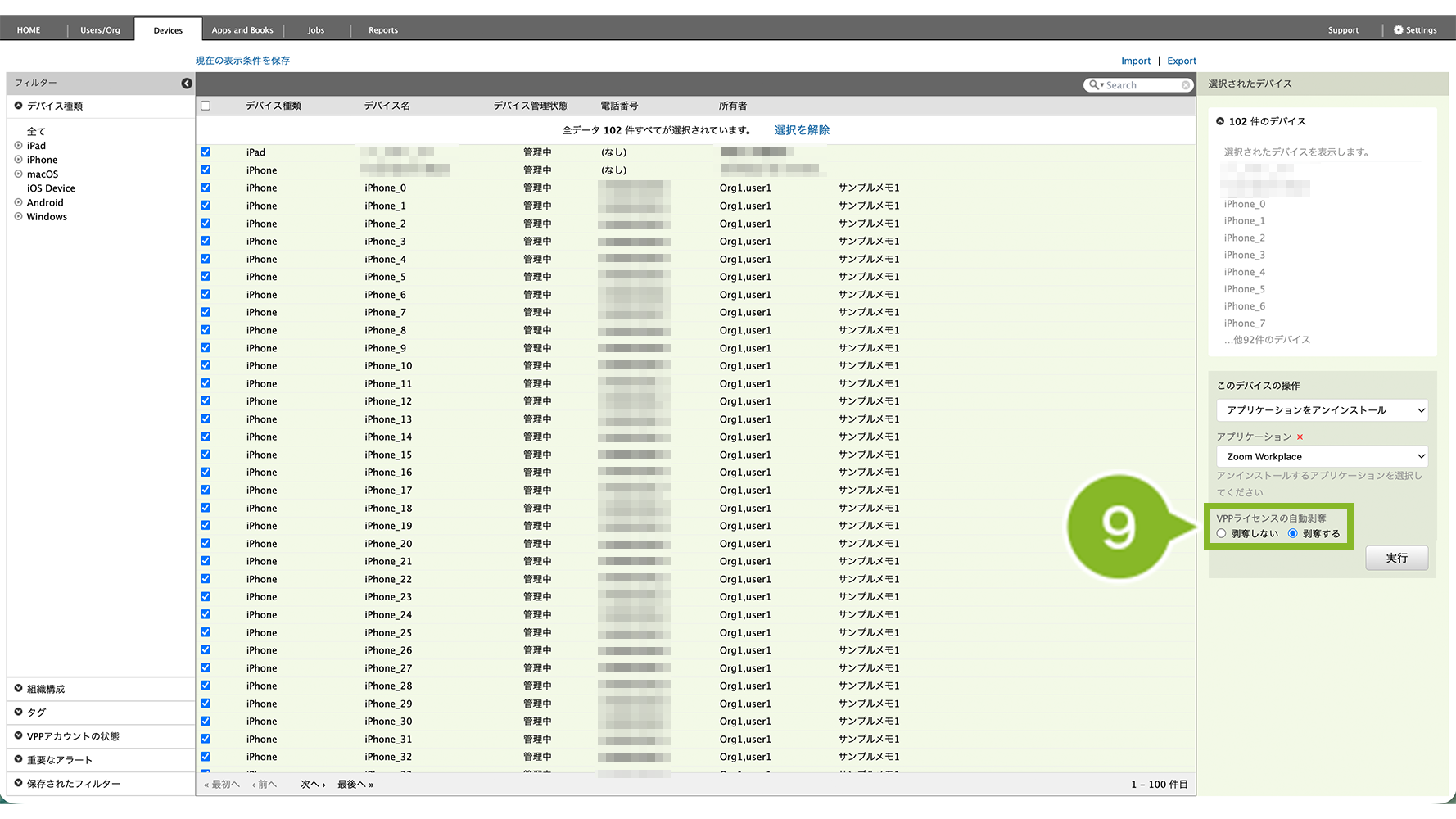Open the Zoom Workplace application dropdown
1456x819 pixels.
pos(1322,457)
